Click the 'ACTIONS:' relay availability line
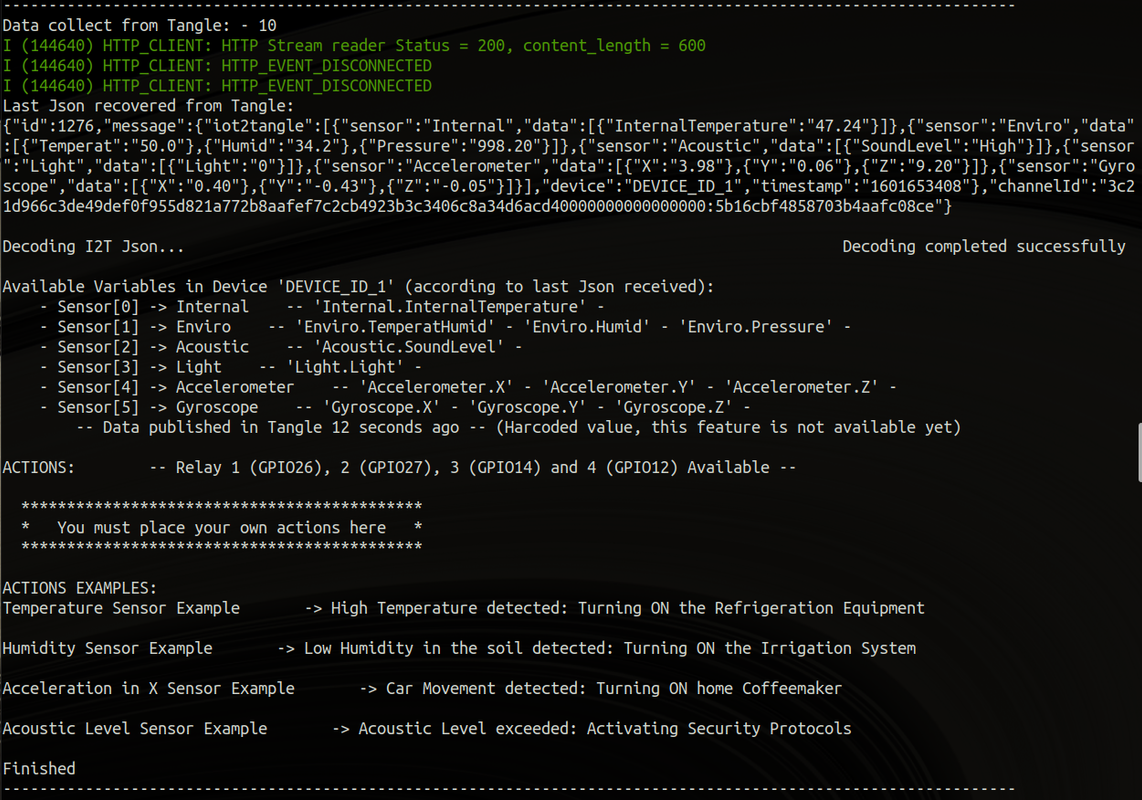 tap(399, 468)
